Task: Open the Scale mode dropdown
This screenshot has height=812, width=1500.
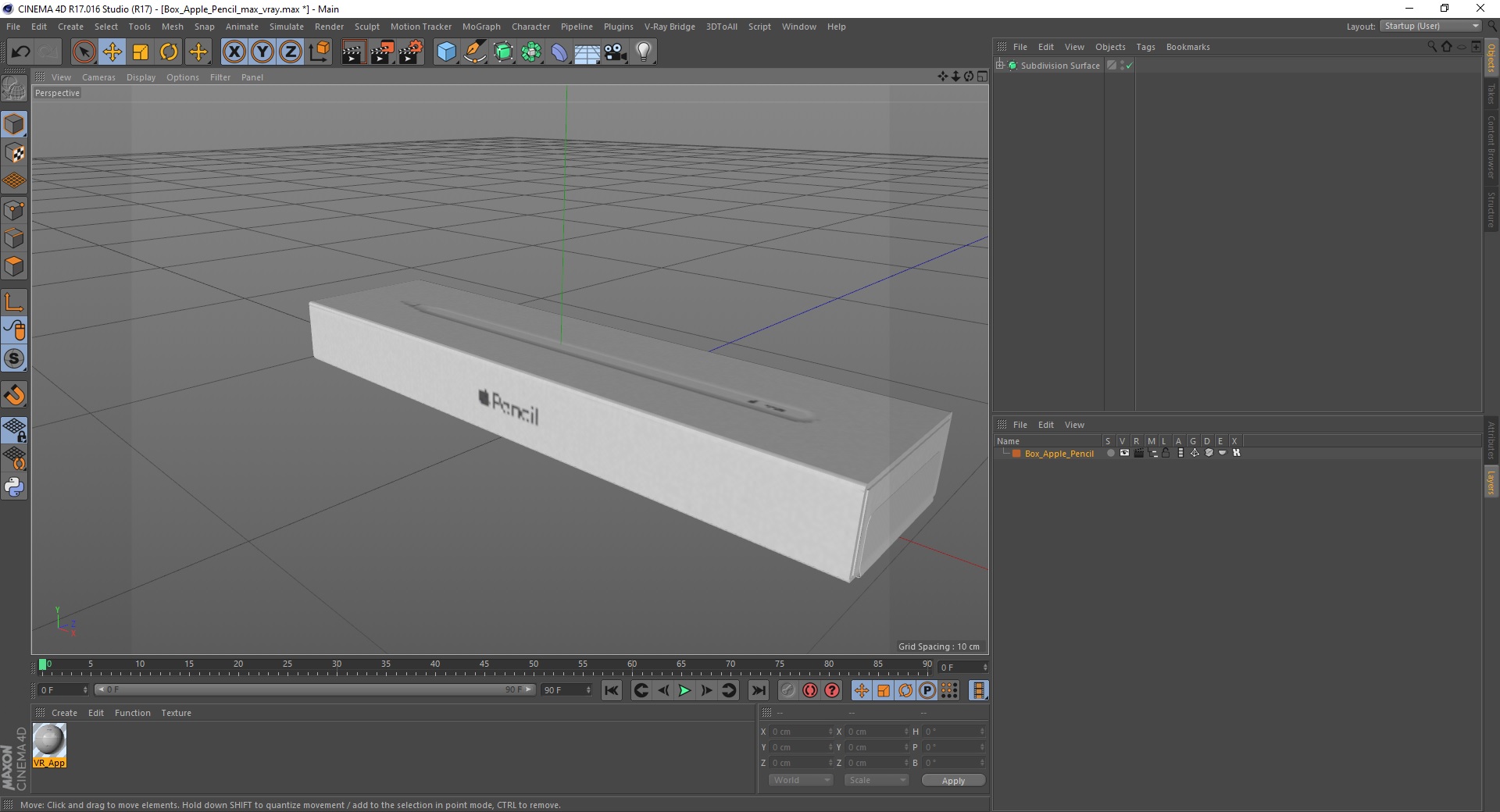Action: click(877, 780)
